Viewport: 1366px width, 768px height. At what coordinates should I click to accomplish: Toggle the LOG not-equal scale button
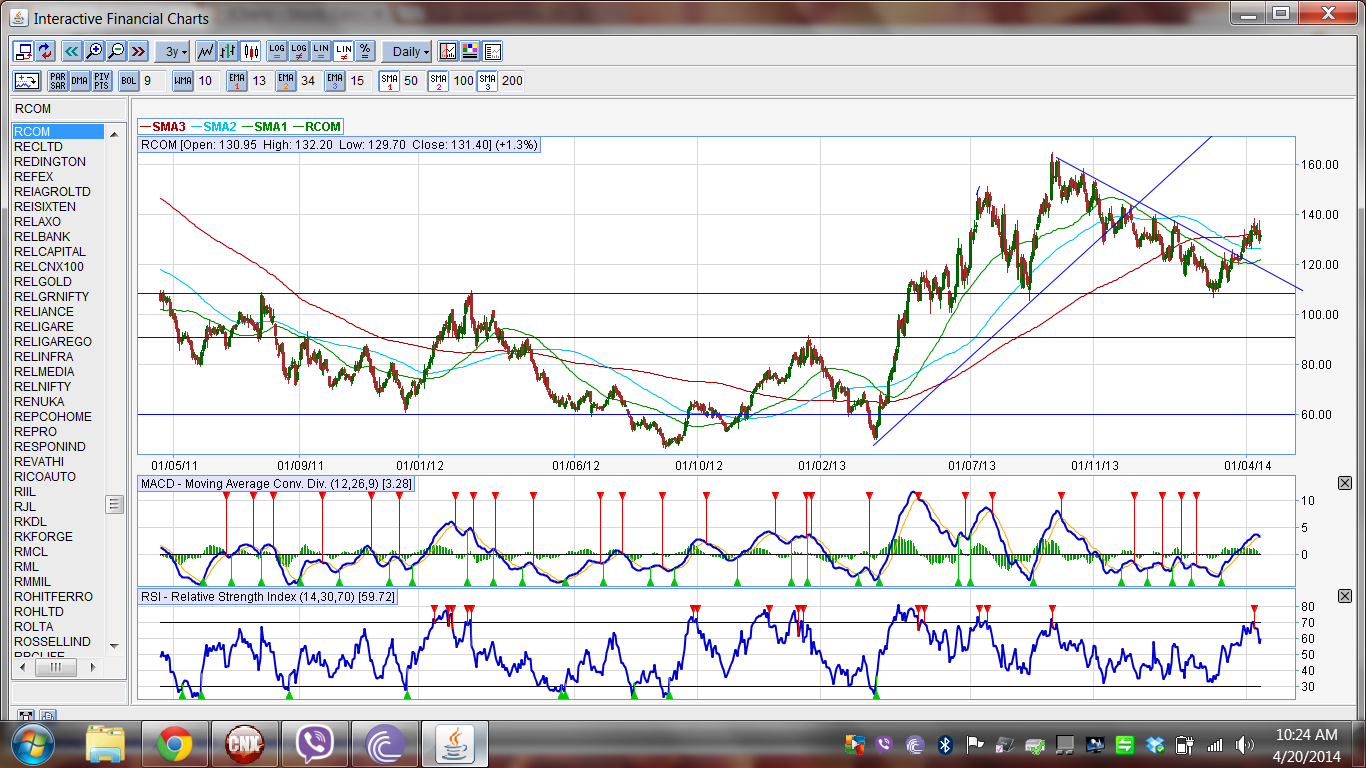pyautogui.click(x=299, y=51)
